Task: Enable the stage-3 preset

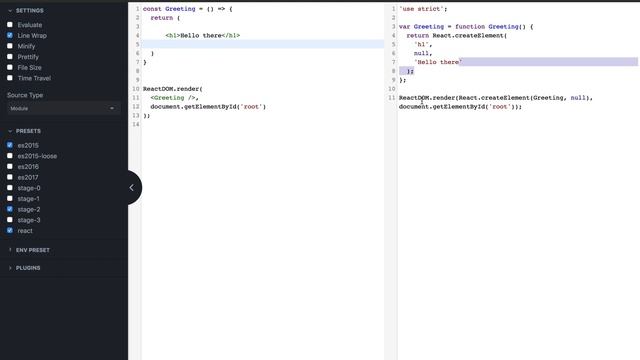Action: pyautogui.click(x=10, y=220)
